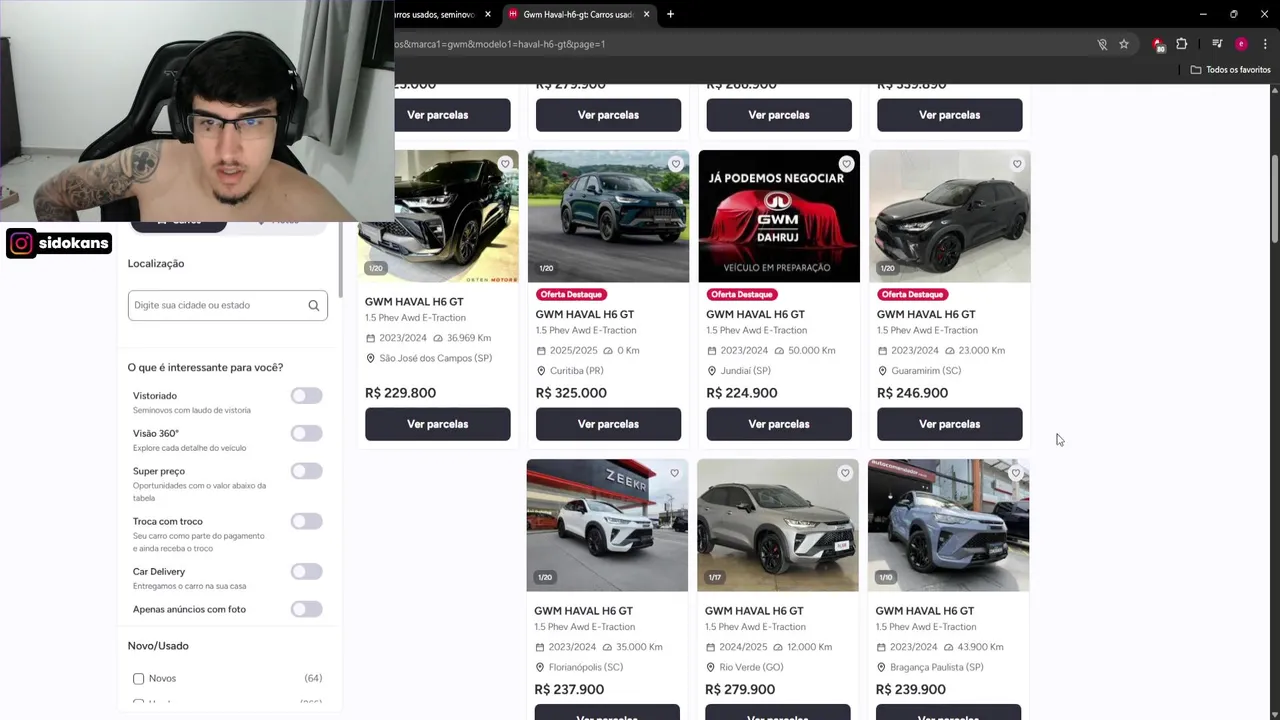Enable Apenas anúncios com foto switch

(307, 609)
